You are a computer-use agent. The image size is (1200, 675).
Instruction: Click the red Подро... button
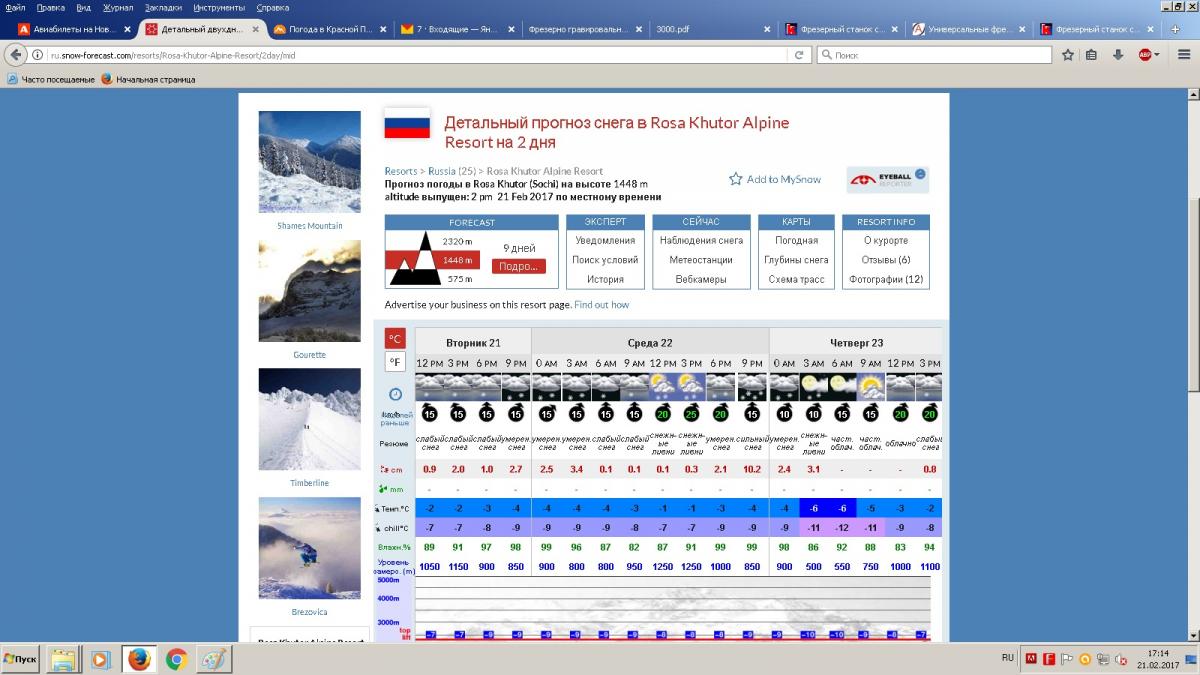point(519,266)
